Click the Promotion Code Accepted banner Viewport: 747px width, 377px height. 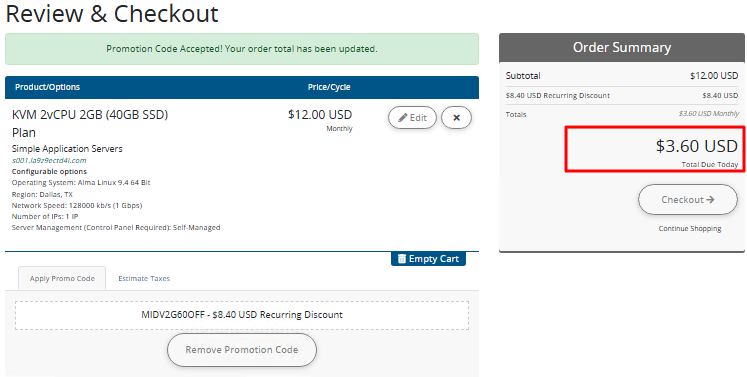[x=242, y=49]
